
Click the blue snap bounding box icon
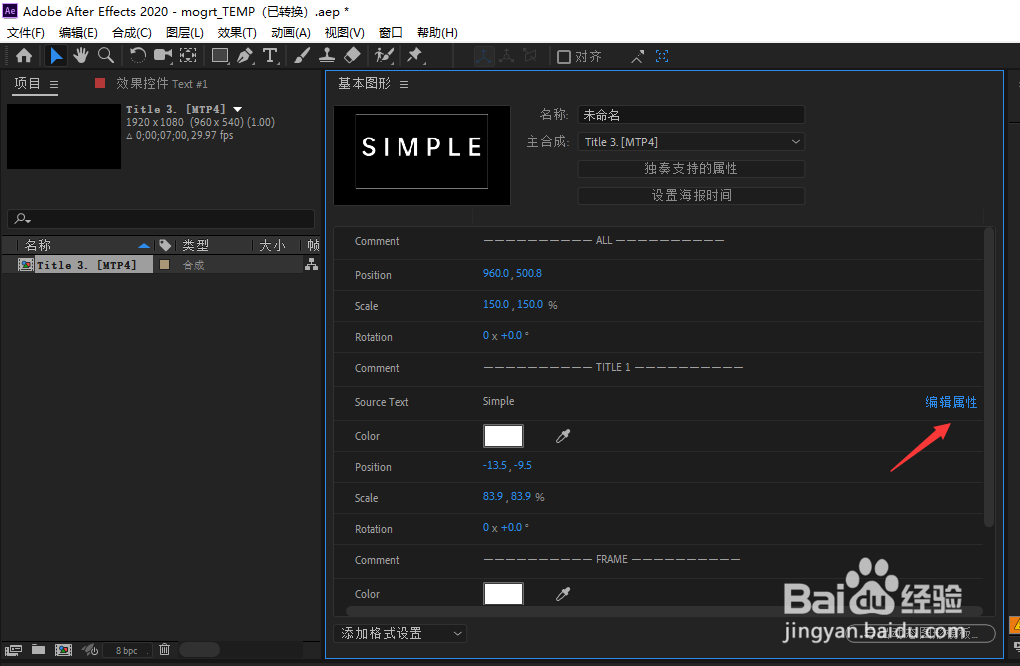[662, 57]
